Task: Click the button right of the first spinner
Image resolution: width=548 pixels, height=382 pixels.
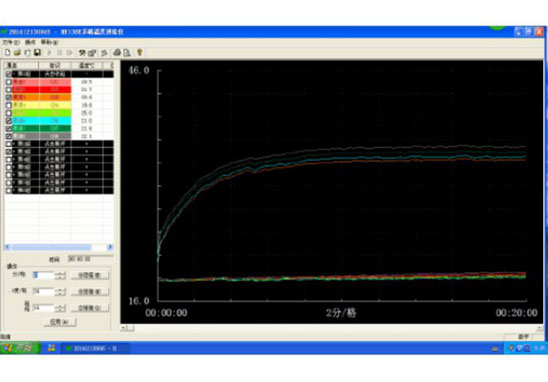Action: [89, 275]
